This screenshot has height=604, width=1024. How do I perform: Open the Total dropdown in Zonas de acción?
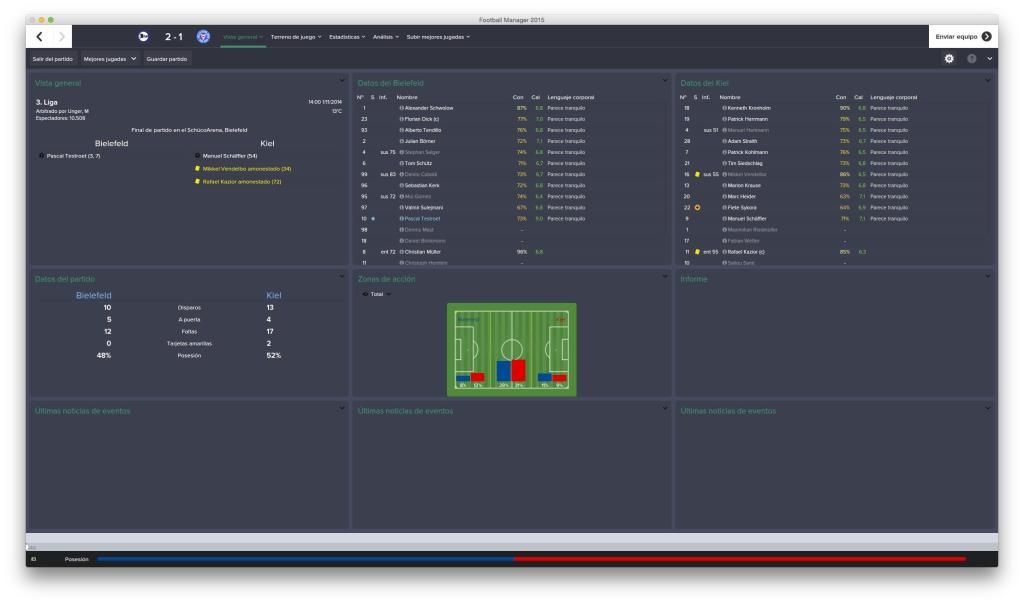pyautogui.click(x=377, y=294)
